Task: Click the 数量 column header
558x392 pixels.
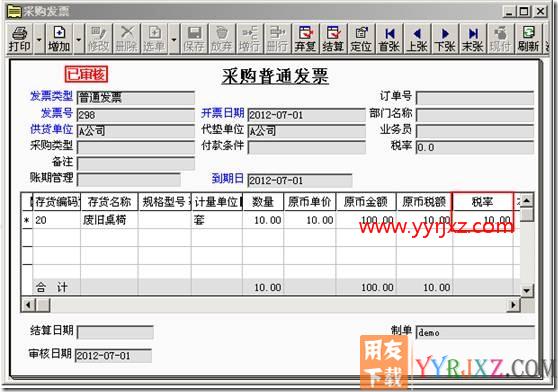Action: (x=263, y=202)
